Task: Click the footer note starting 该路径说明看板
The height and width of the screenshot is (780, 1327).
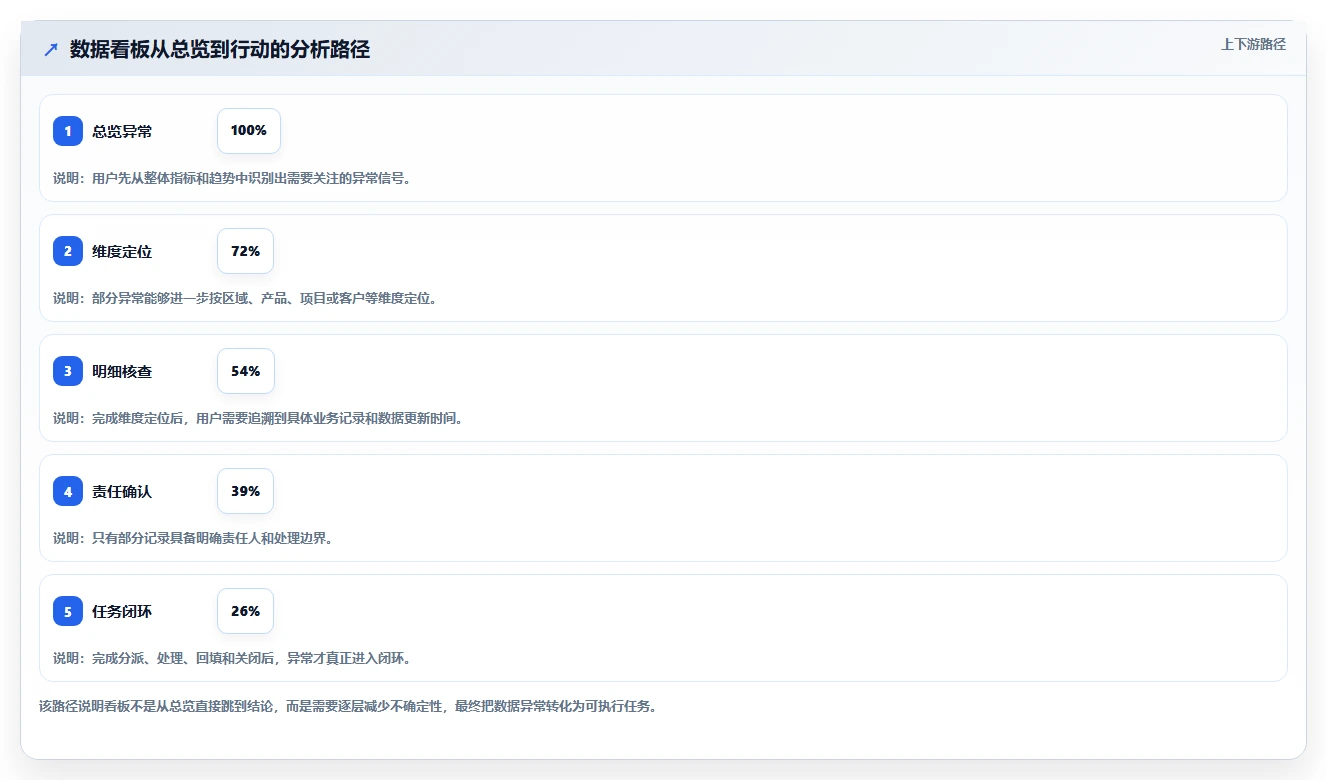Action: tap(348, 706)
